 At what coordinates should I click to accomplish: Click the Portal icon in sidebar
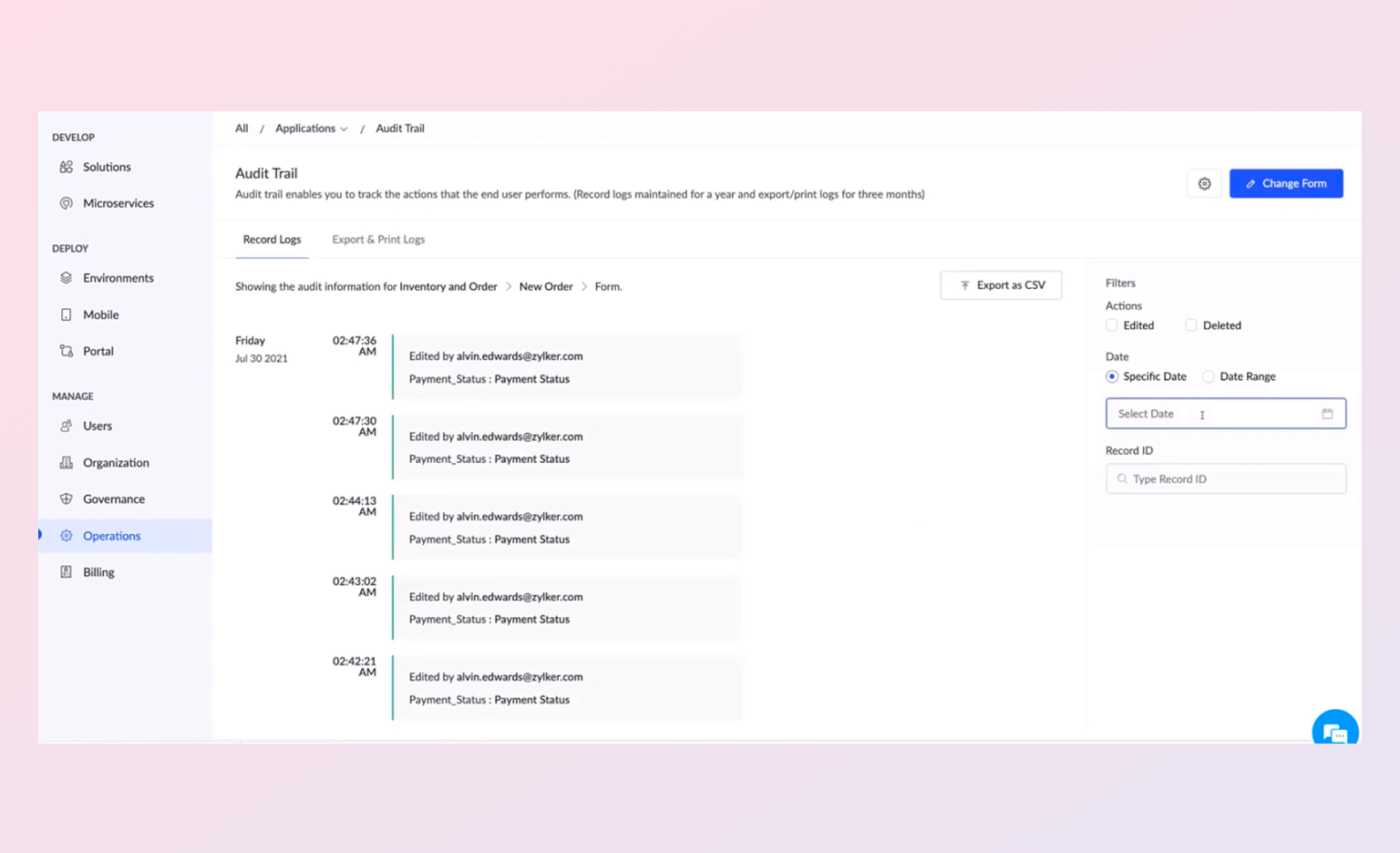coord(67,351)
